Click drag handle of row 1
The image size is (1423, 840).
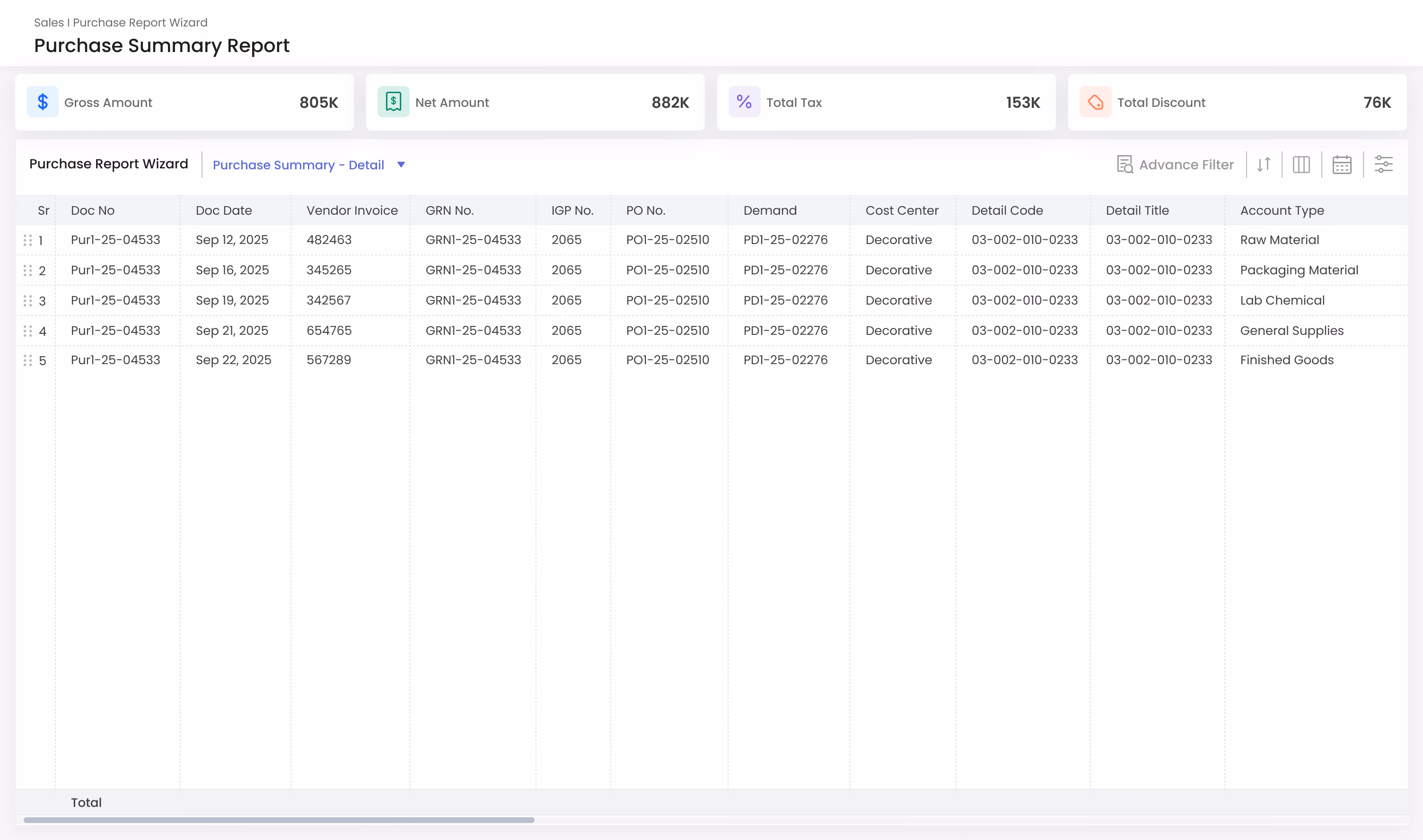(28, 241)
